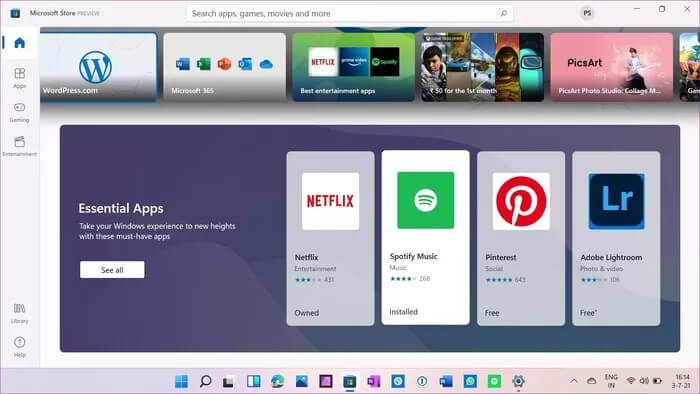Click the Netflix star rating
This screenshot has width=700, height=394.
tap(308, 280)
